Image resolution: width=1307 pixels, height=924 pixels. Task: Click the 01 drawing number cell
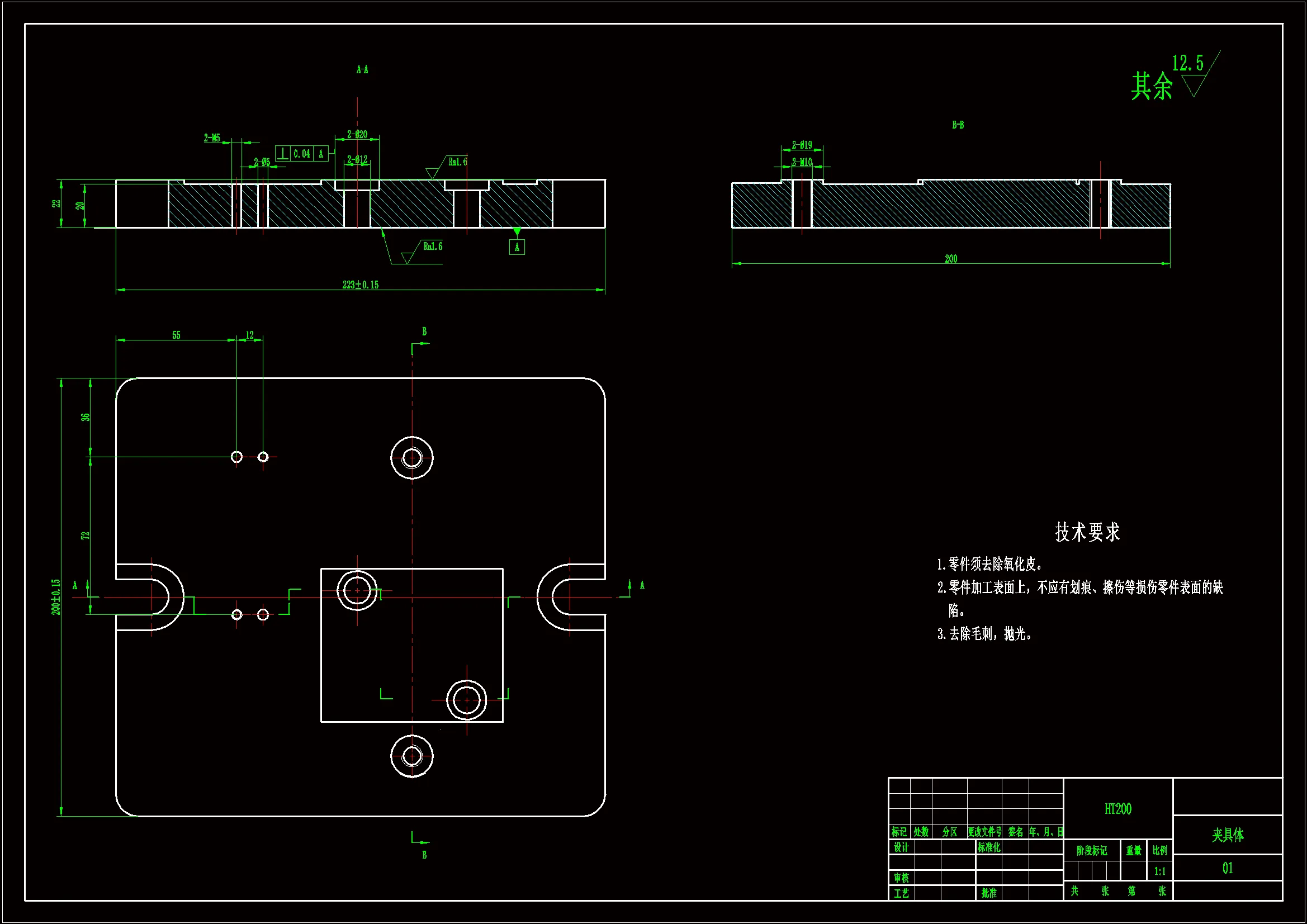[1227, 868]
